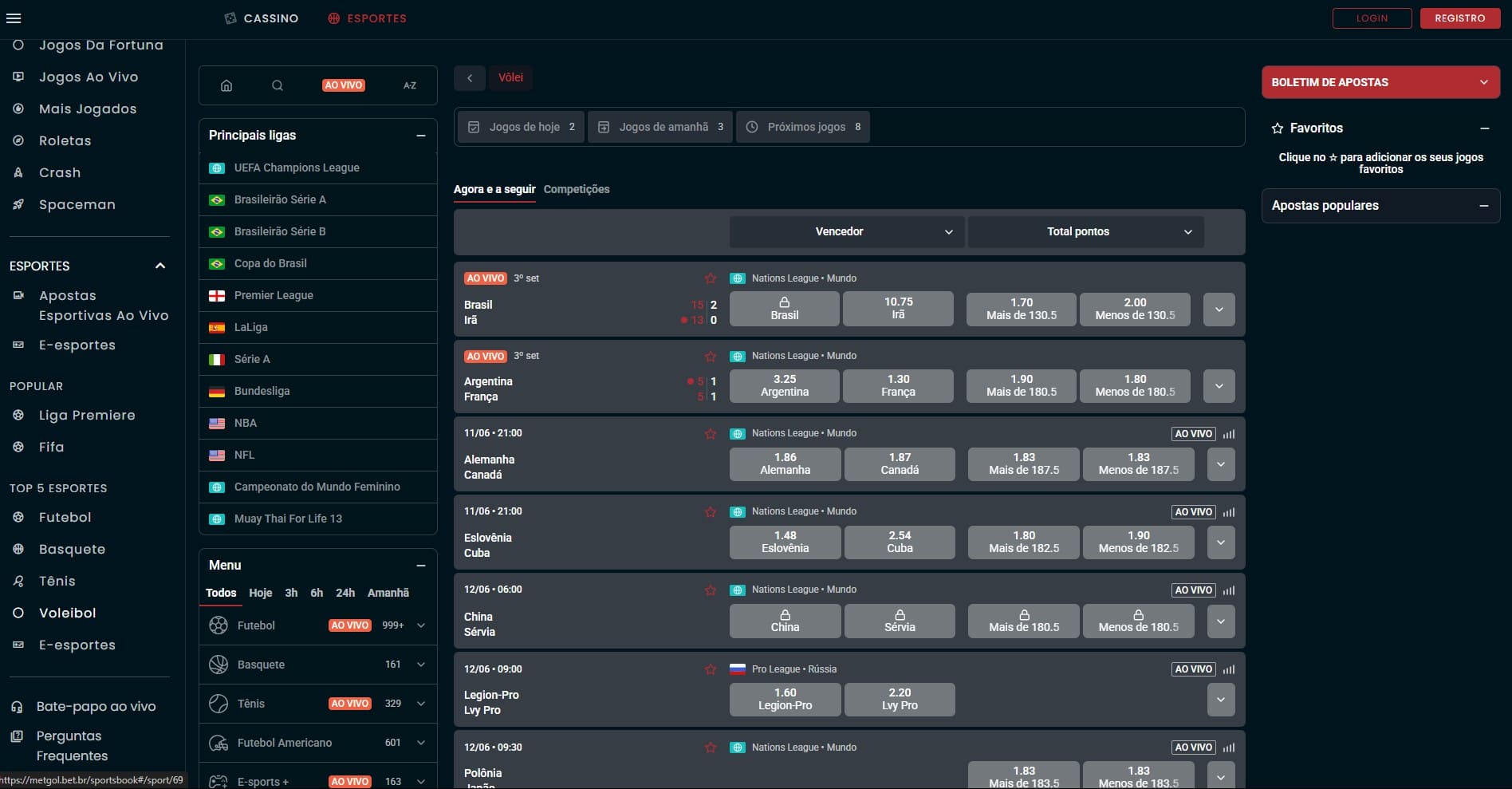Collapse the Menu panel
This screenshot has width=1512, height=789.
pos(421,566)
